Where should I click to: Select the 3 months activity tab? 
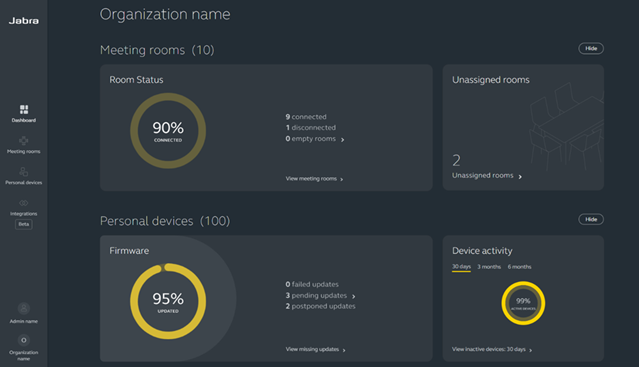click(x=489, y=267)
